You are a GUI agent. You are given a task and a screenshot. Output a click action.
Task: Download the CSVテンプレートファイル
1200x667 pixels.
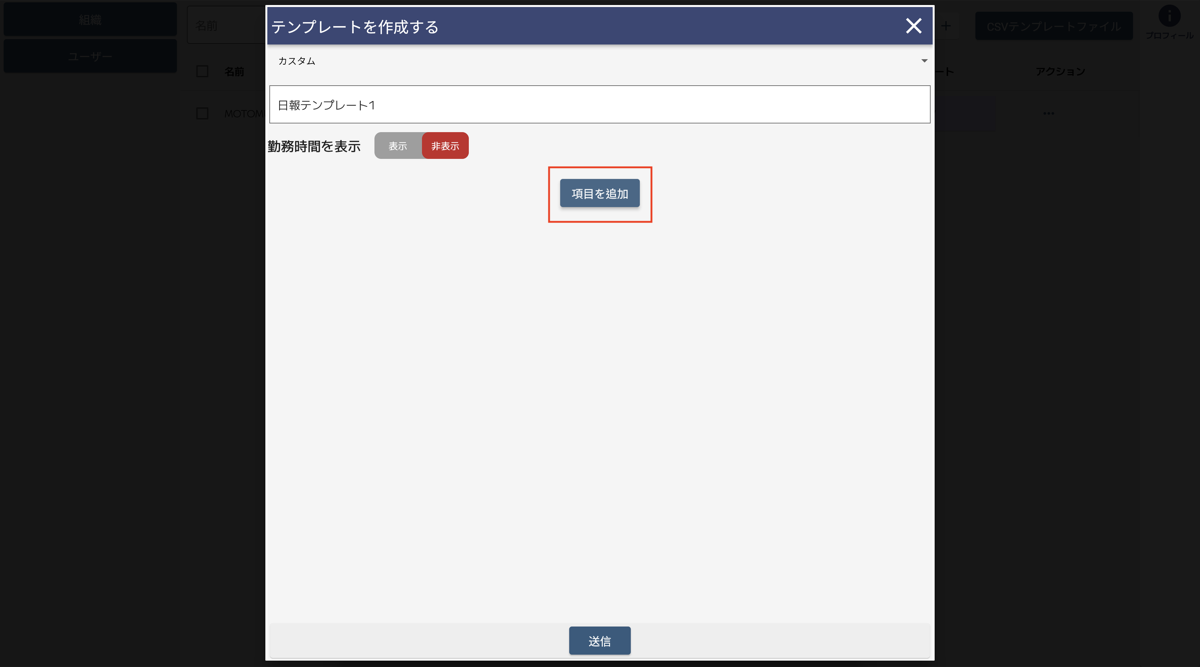1054,24
